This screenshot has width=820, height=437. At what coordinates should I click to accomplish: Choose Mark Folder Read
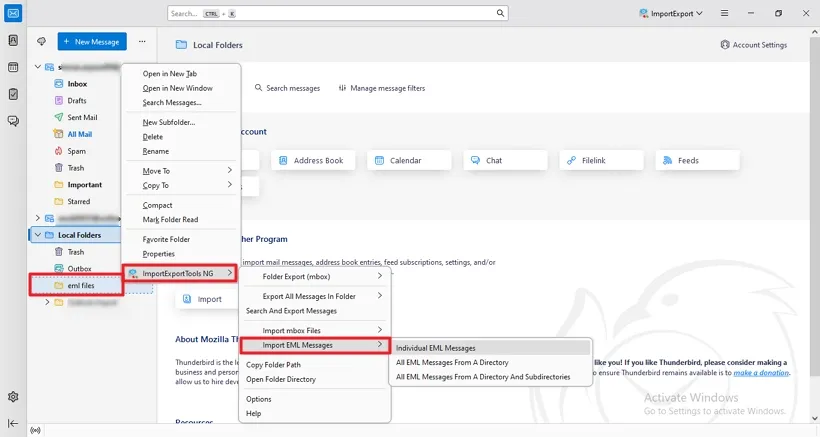181,220
